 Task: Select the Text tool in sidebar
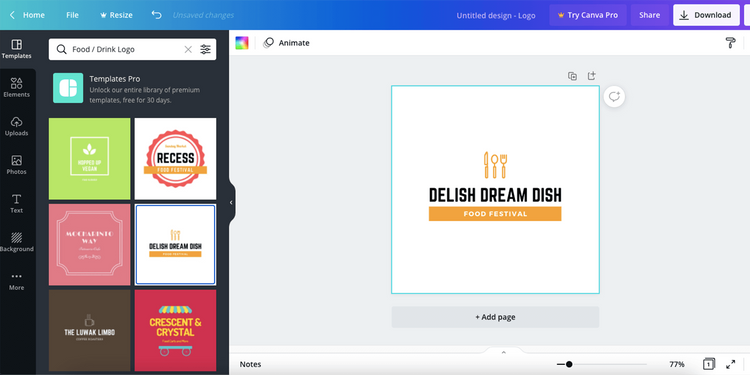pos(17,203)
